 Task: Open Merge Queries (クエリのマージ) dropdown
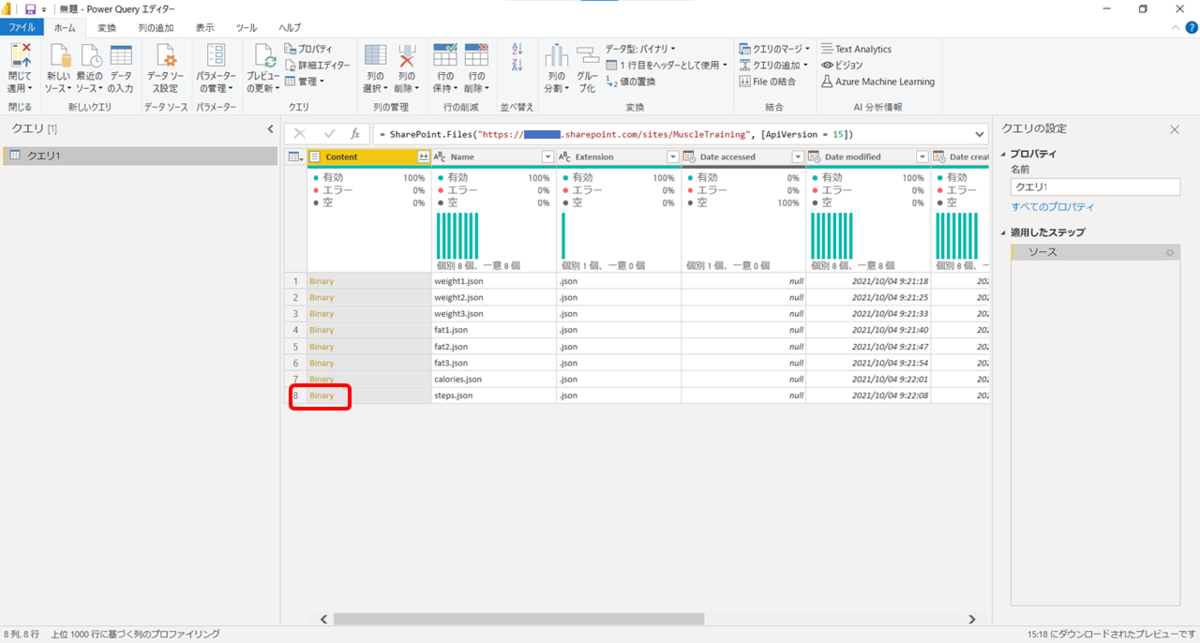(777, 49)
